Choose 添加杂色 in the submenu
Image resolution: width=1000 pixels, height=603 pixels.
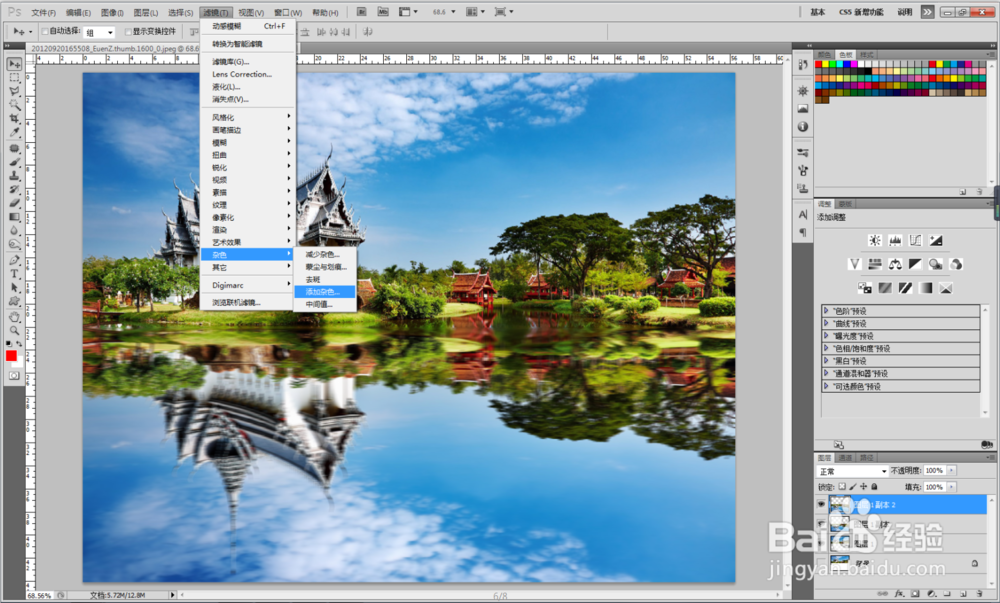pyautogui.click(x=324, y=292)
